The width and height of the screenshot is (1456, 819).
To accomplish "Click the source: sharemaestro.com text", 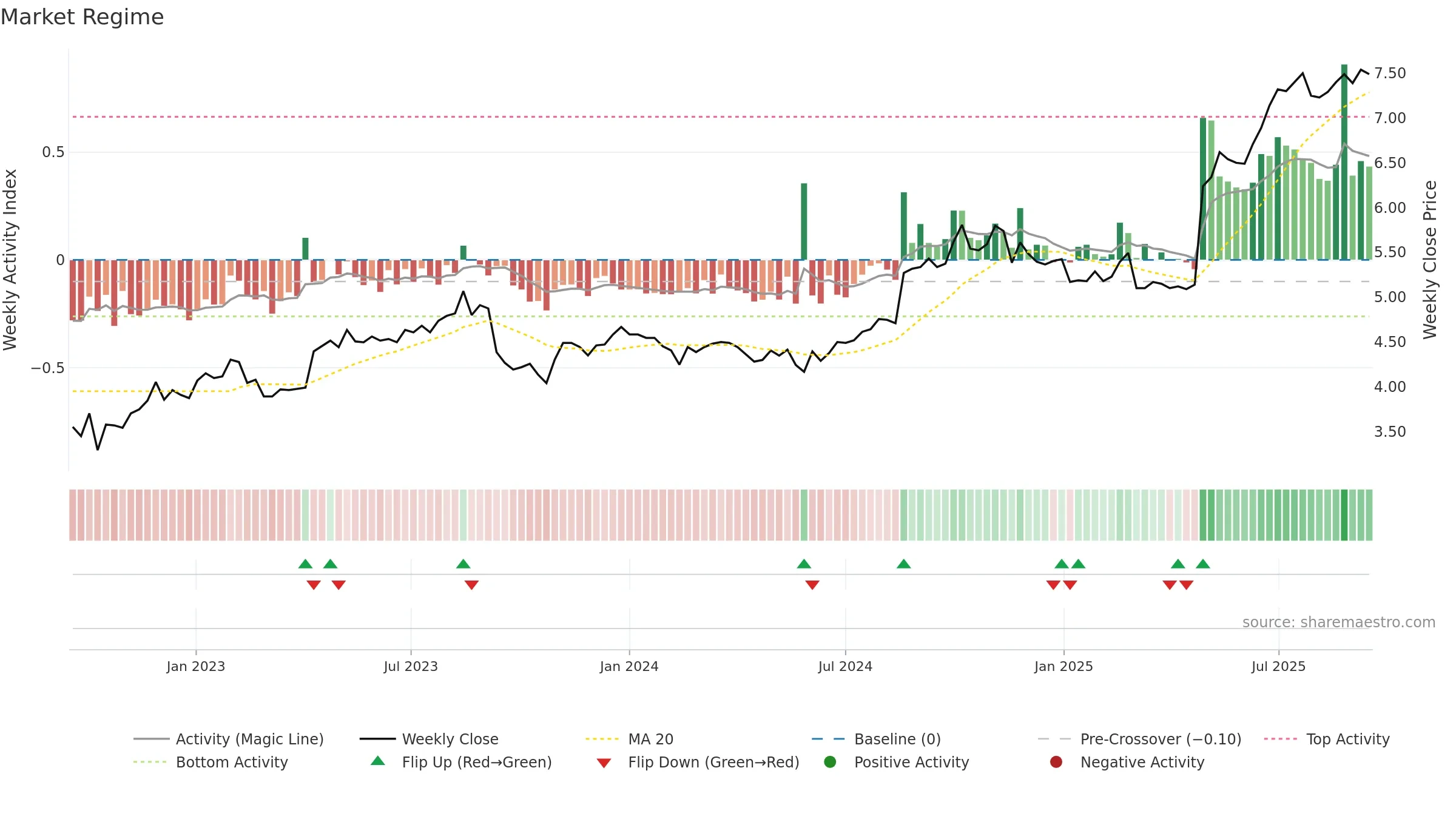I will 1339,622.
